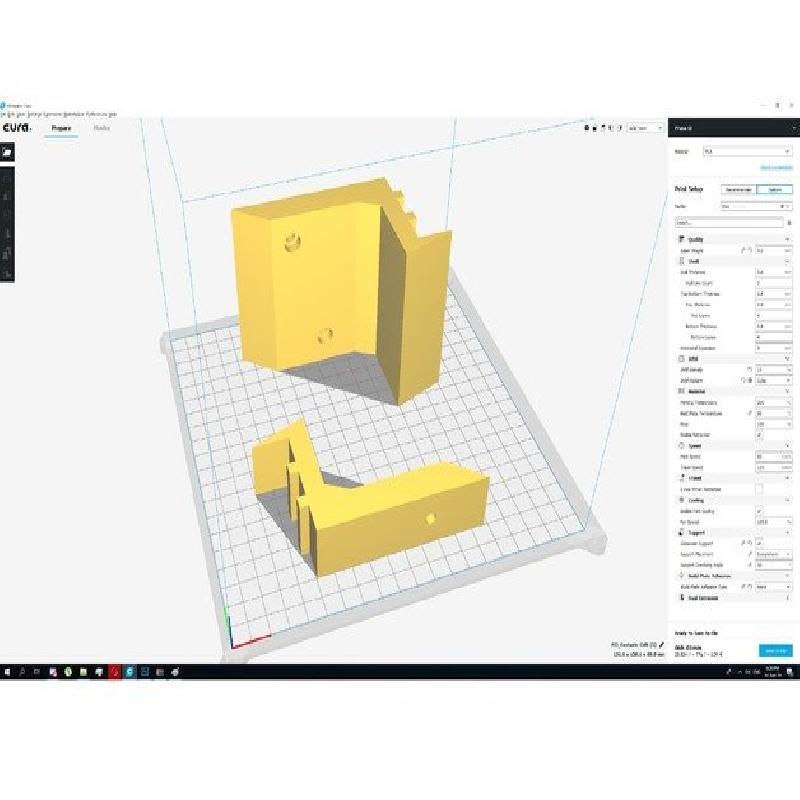Click the Print Speed value field

(x=773, y=457)
